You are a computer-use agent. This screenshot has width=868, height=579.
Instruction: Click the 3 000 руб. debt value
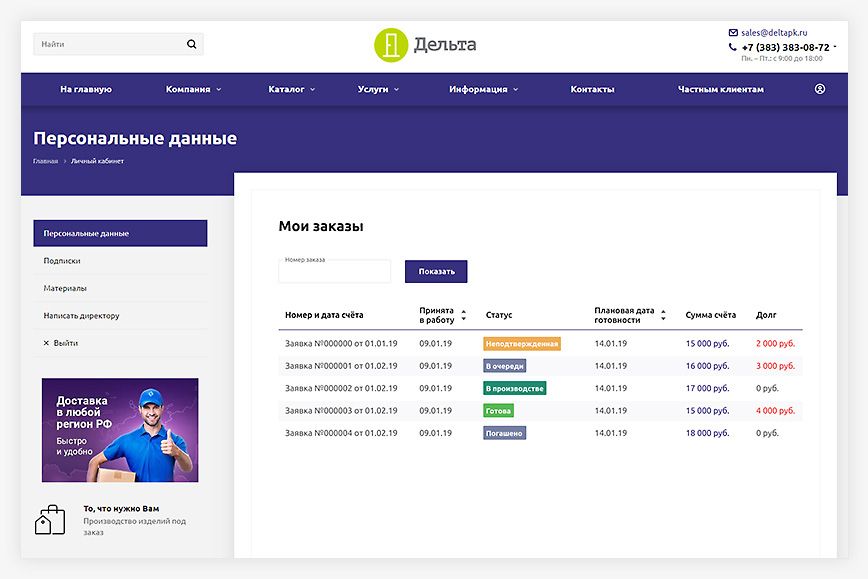776,366
